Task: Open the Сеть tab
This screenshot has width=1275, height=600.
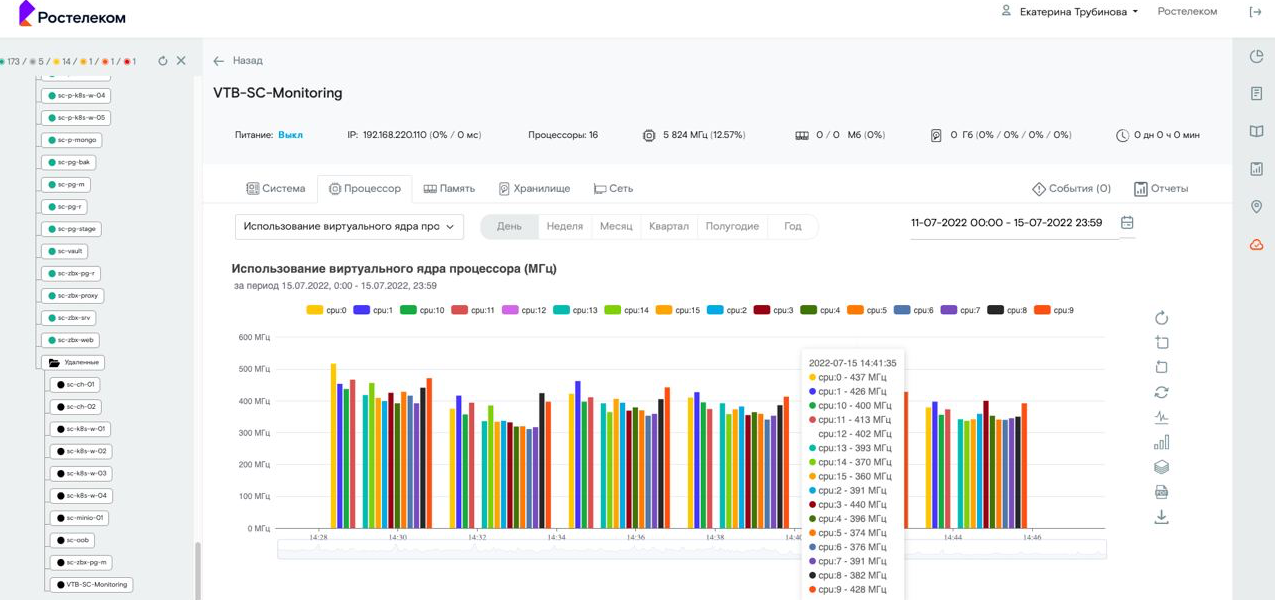Action: click(x=613, y=189)
